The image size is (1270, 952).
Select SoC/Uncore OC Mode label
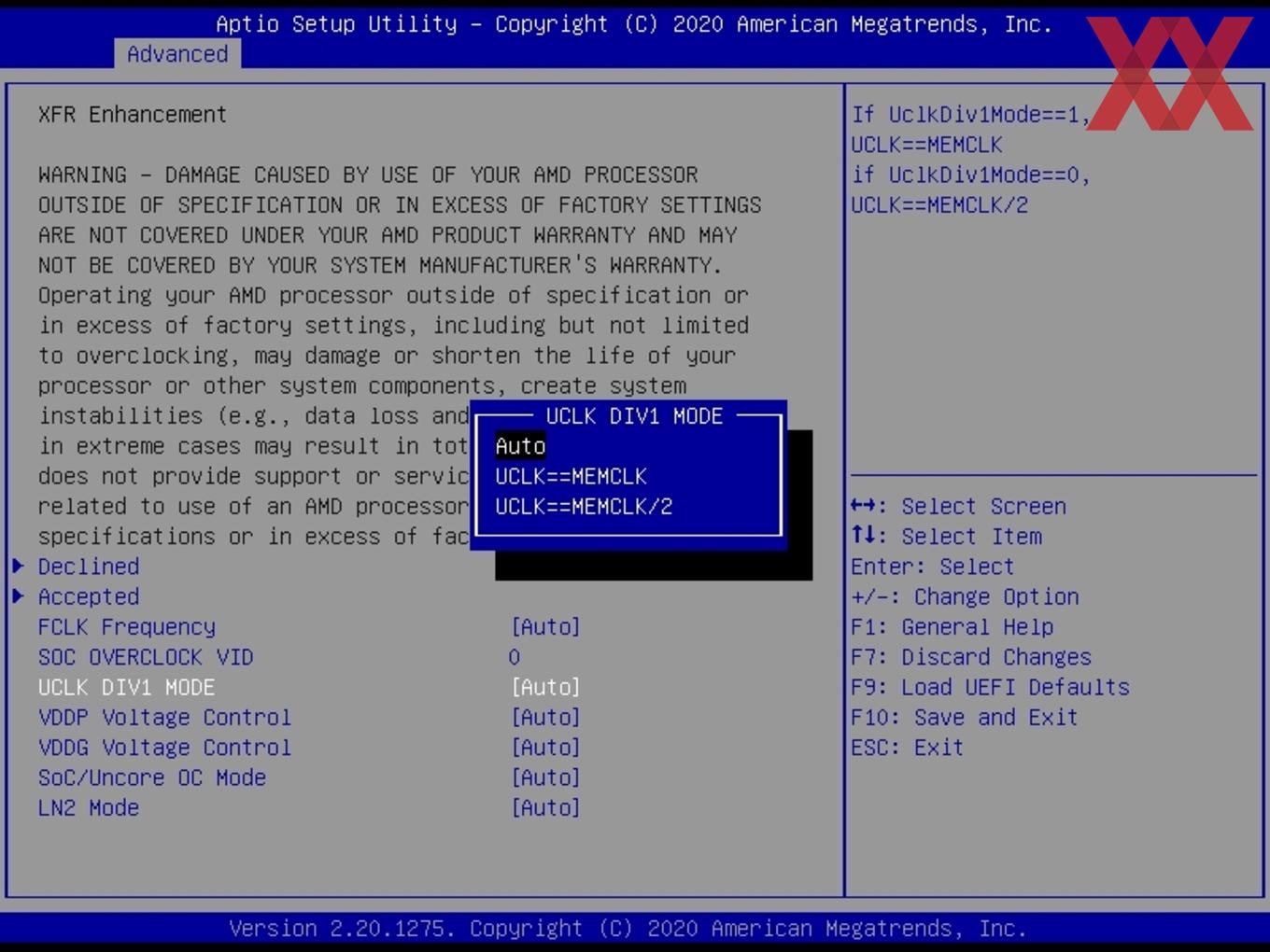pyautogui.click(x=152, y=777)
